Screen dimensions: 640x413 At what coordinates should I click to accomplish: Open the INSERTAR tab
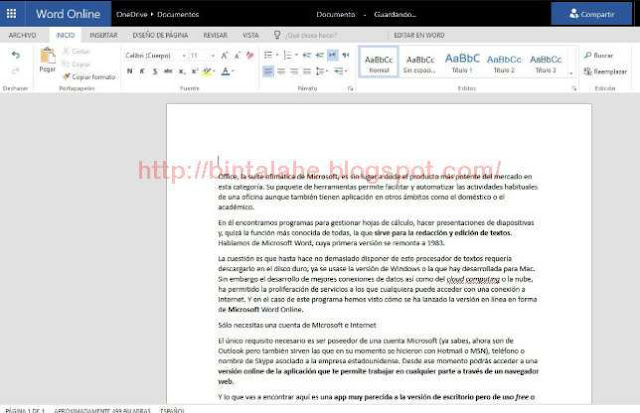103,36
